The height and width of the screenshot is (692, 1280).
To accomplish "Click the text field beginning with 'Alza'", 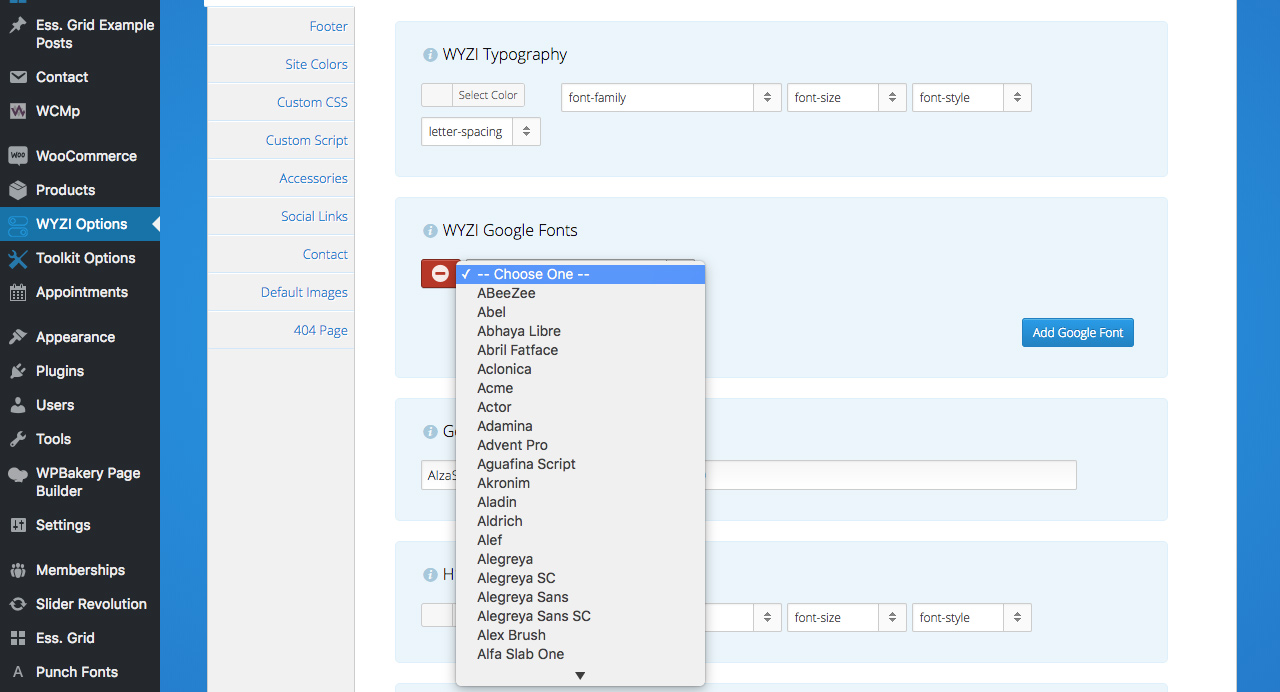I will [x=749, y=475].
